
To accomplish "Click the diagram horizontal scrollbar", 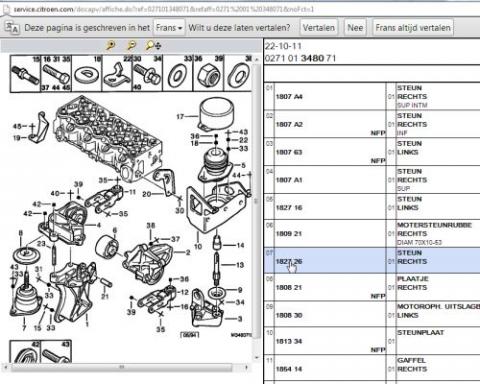I will click(x=122, y=367).
